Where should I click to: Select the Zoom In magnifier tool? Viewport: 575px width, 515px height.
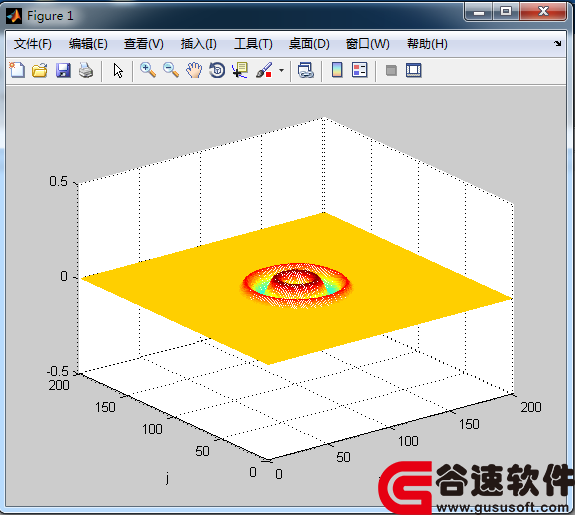pyautogui.click(x=148, y=70)
